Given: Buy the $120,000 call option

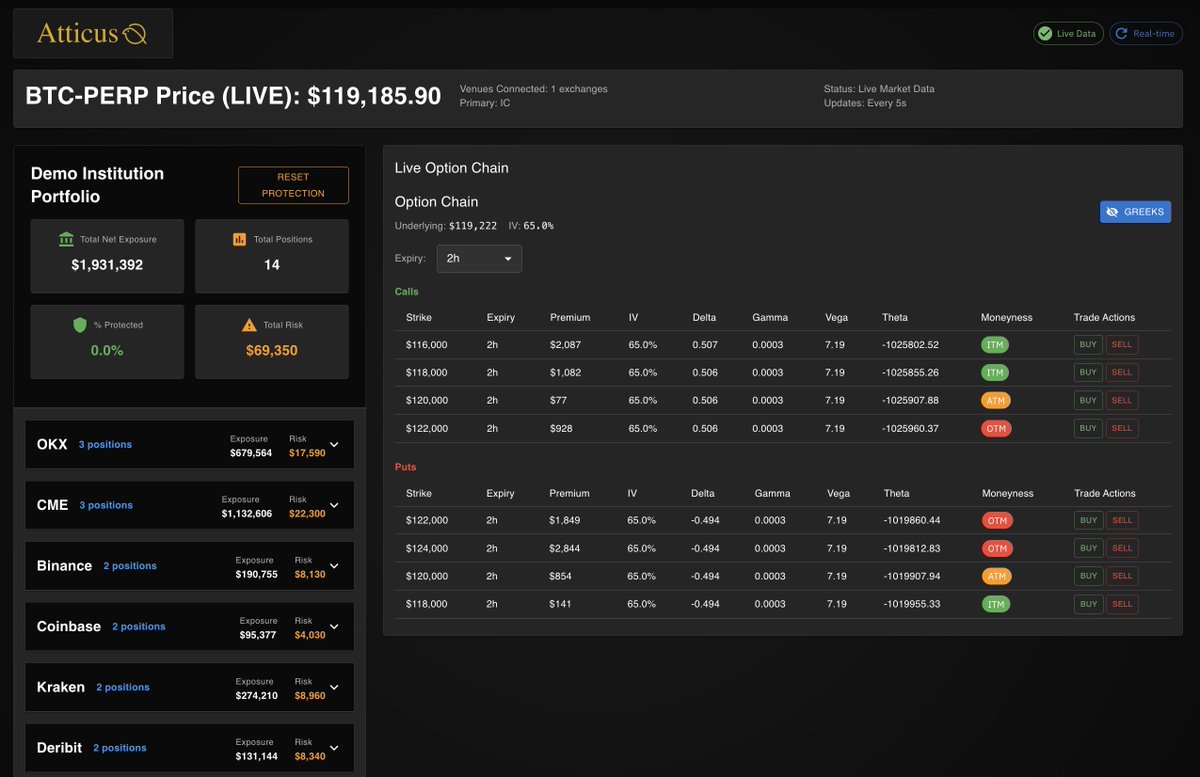Looking at the screenshot, I should tap(1088, 400).
